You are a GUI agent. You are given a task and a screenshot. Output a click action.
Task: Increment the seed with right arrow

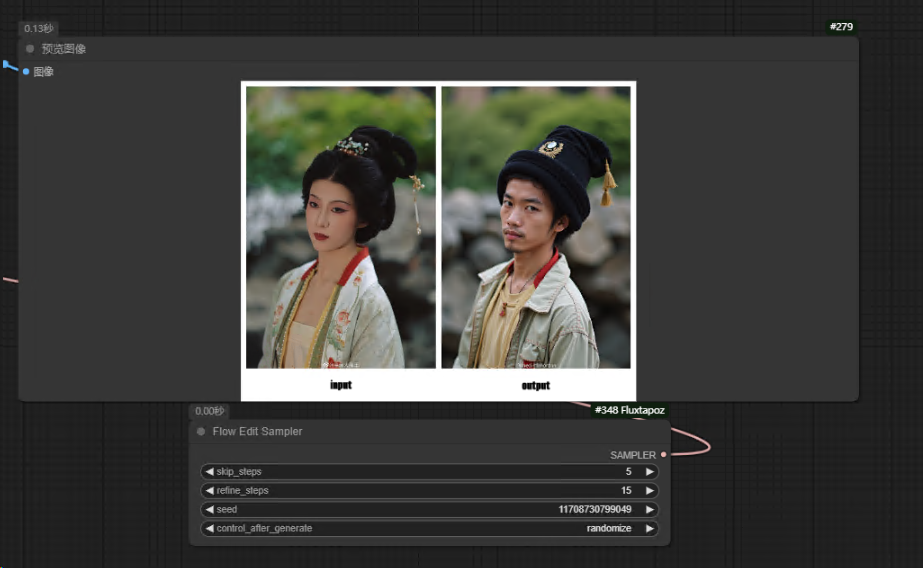[649, 510]
